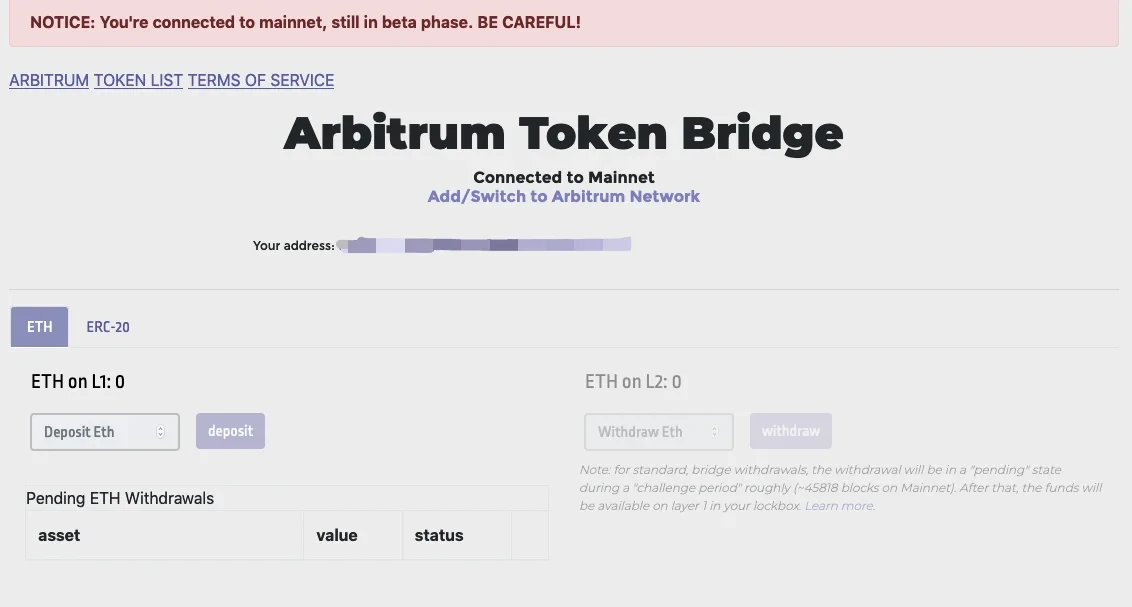This screenshot has width=1132, height=607.
Task: Open the TOKEN LIST link
Action: tap(138, 80)
